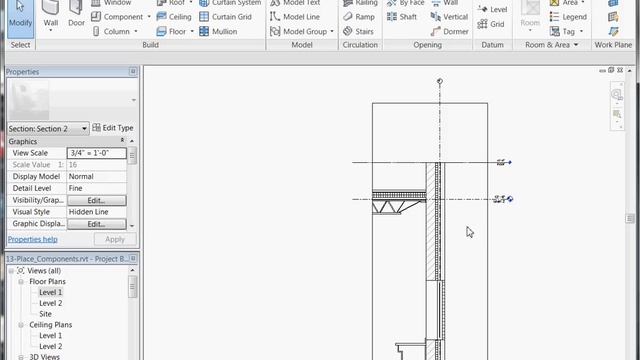Open Level 2 under Floor Plans
640x360 pixels.
[51, 303]
